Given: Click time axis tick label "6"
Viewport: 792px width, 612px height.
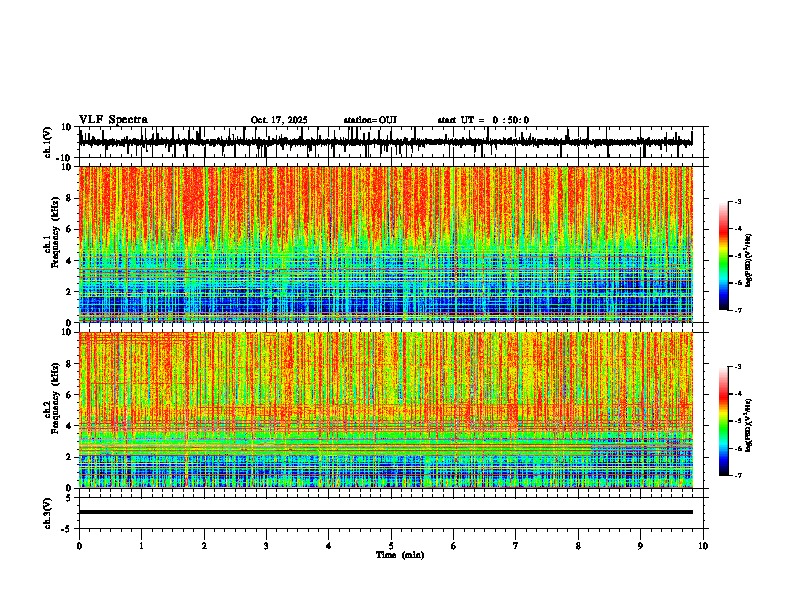Looking at the screenshot, I should pos(454,546).
